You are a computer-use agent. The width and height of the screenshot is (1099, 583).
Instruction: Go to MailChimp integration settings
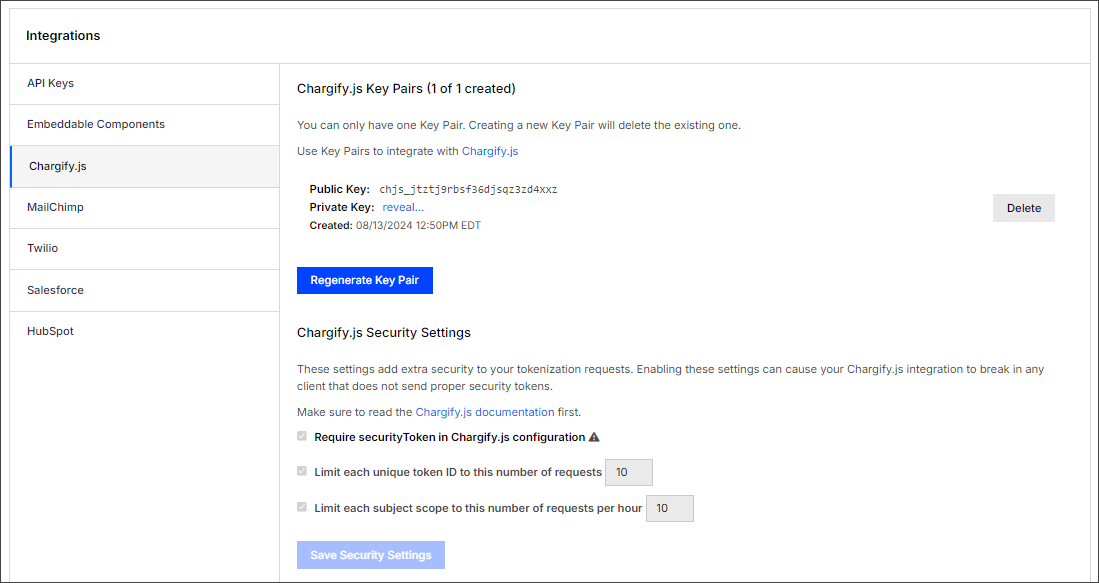click(144, 207)
